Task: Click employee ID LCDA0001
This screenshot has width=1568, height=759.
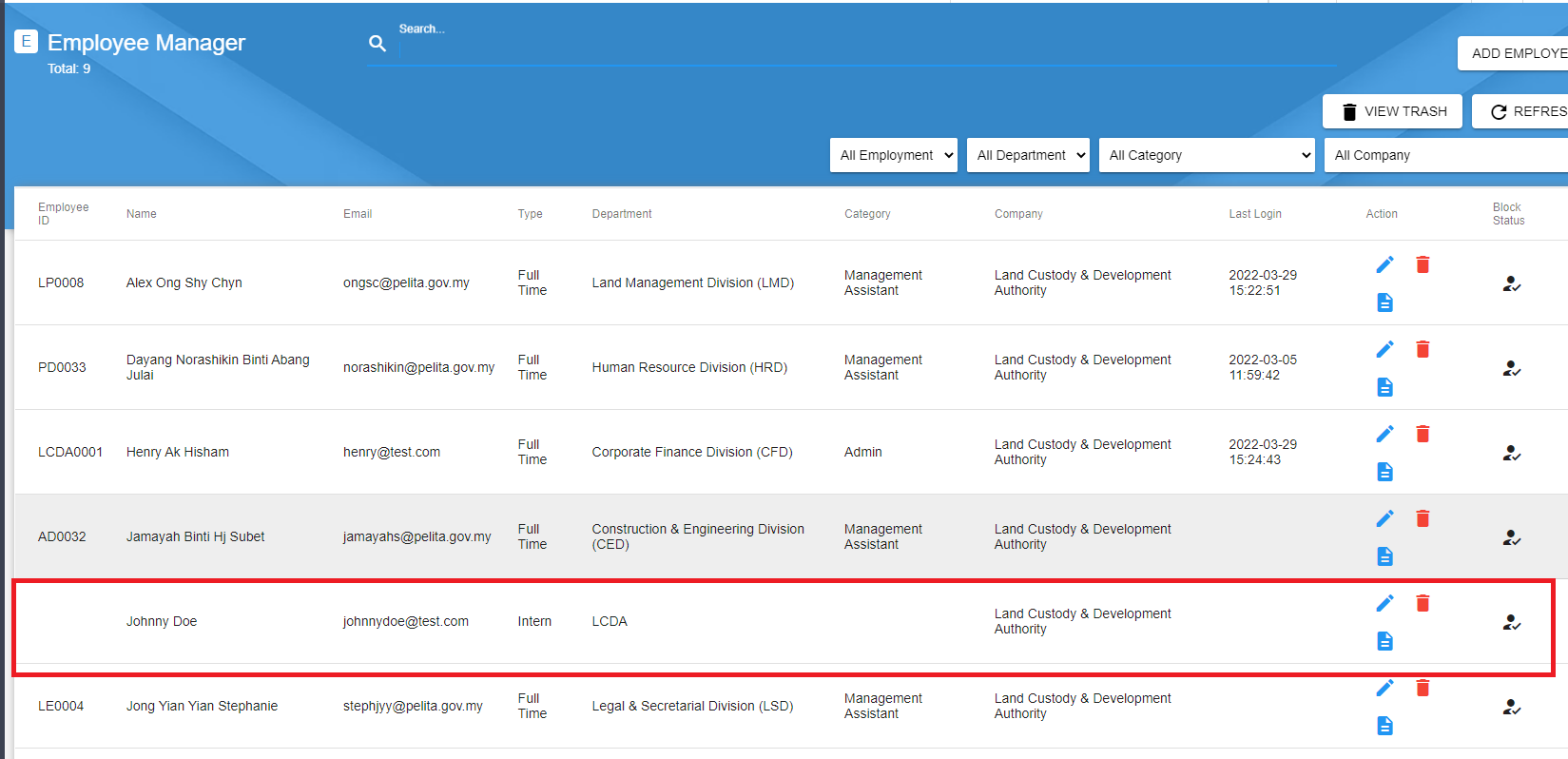Action: tap(70, 452)
